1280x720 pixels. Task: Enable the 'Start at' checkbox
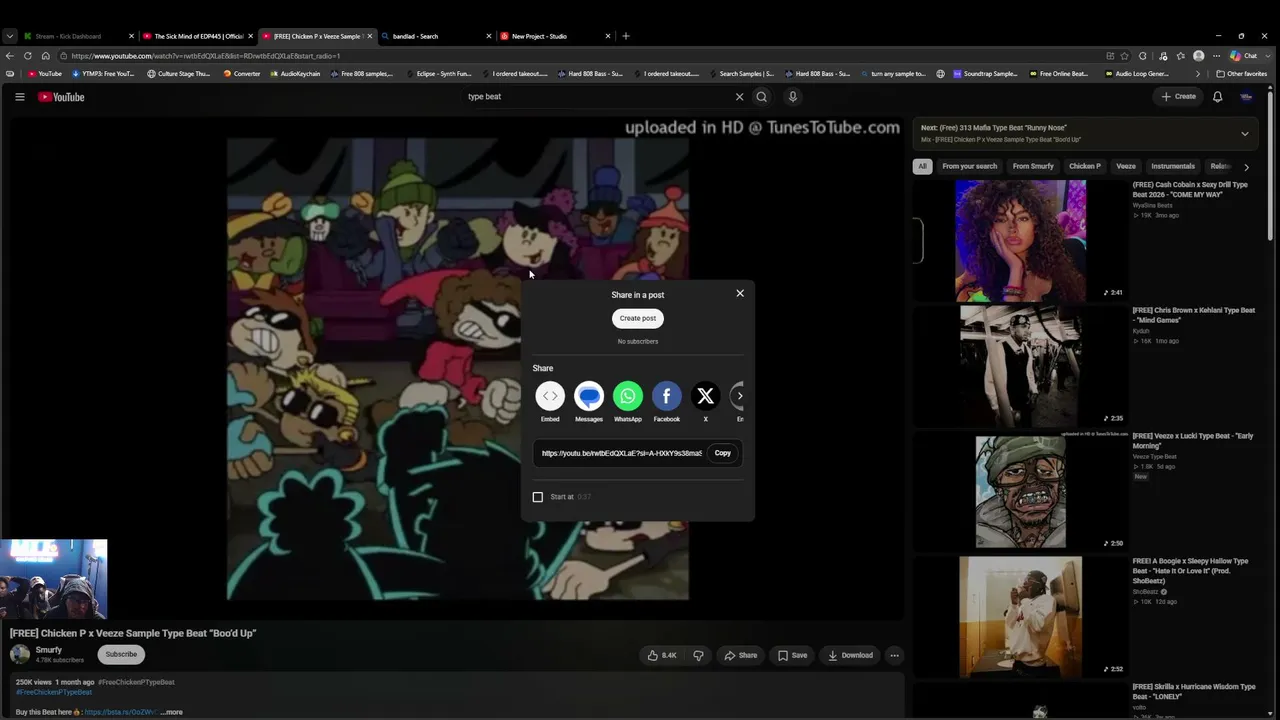(538, 497)
